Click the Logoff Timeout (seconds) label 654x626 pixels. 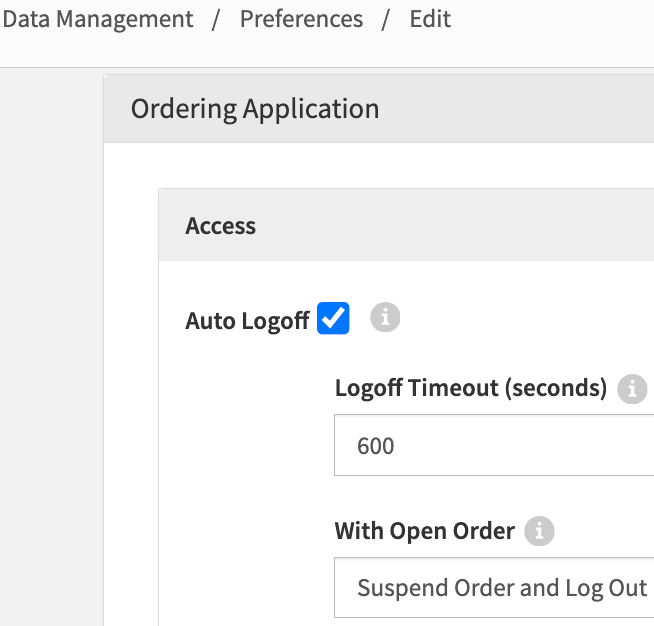point(471,388)
